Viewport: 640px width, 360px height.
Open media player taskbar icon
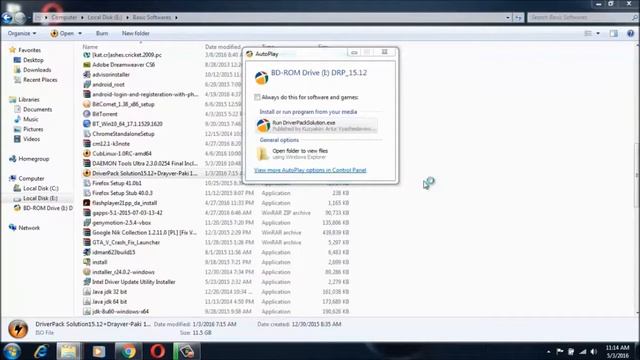pyautogui.click(x=98, y=351)
